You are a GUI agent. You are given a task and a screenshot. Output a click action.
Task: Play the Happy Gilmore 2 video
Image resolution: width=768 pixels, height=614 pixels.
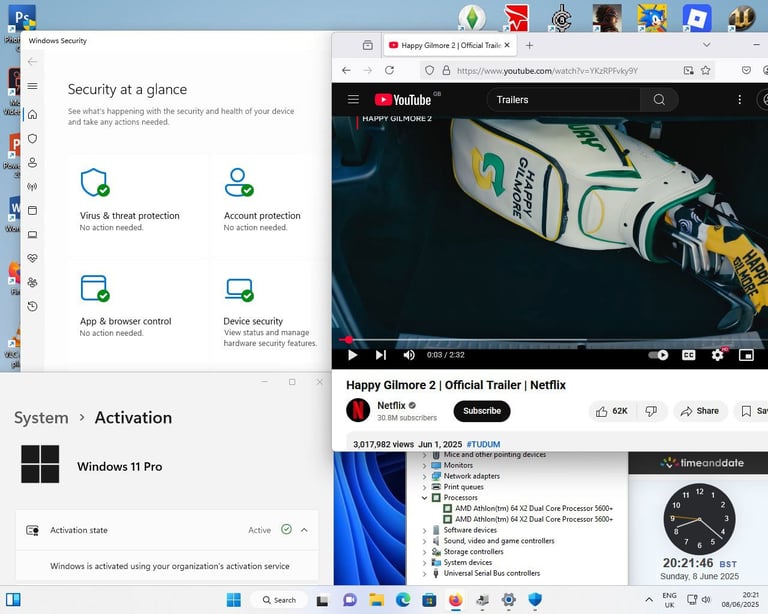tap(352, 355)
